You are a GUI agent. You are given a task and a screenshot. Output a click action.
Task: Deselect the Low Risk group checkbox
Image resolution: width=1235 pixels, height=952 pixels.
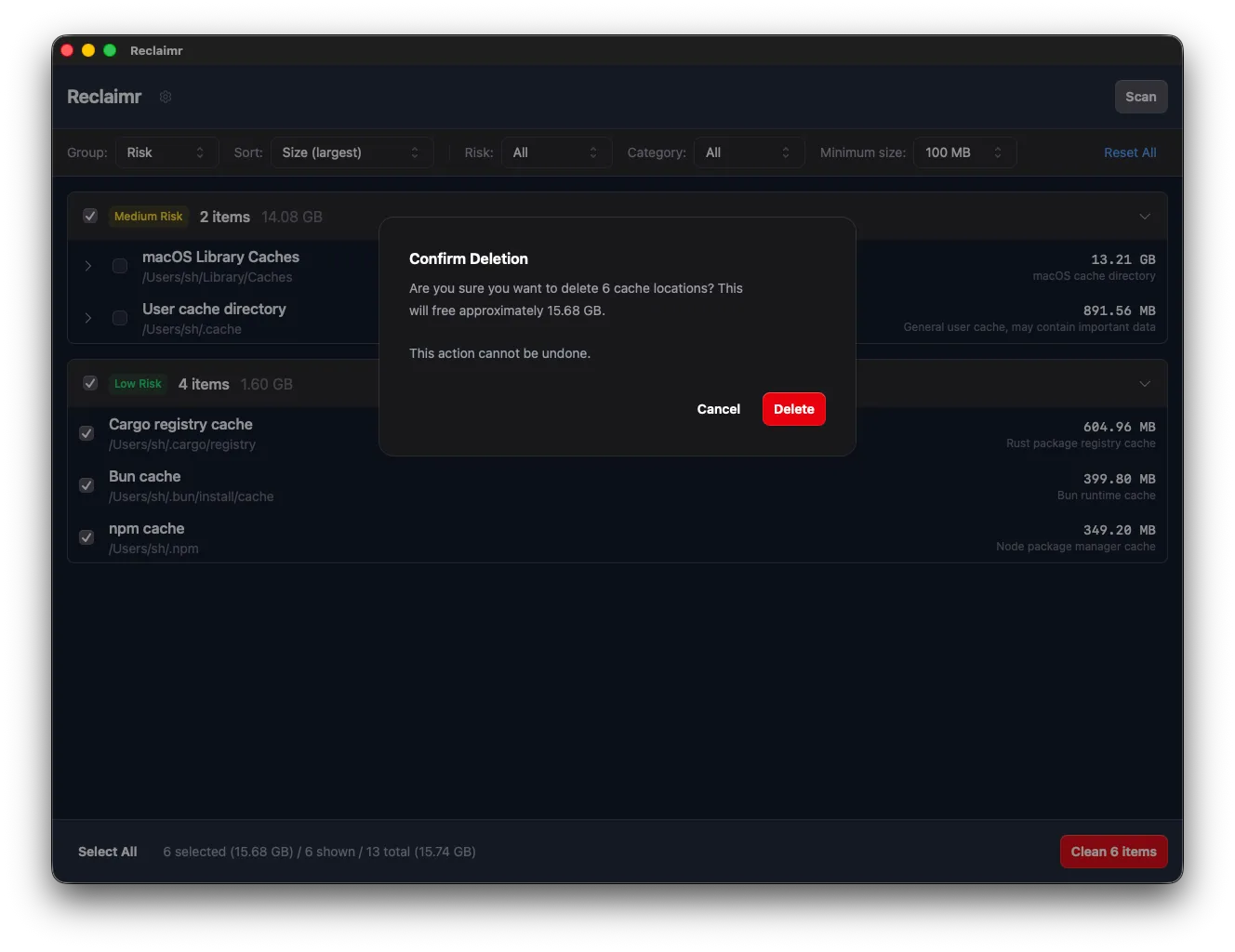click(x=90, y=383)
